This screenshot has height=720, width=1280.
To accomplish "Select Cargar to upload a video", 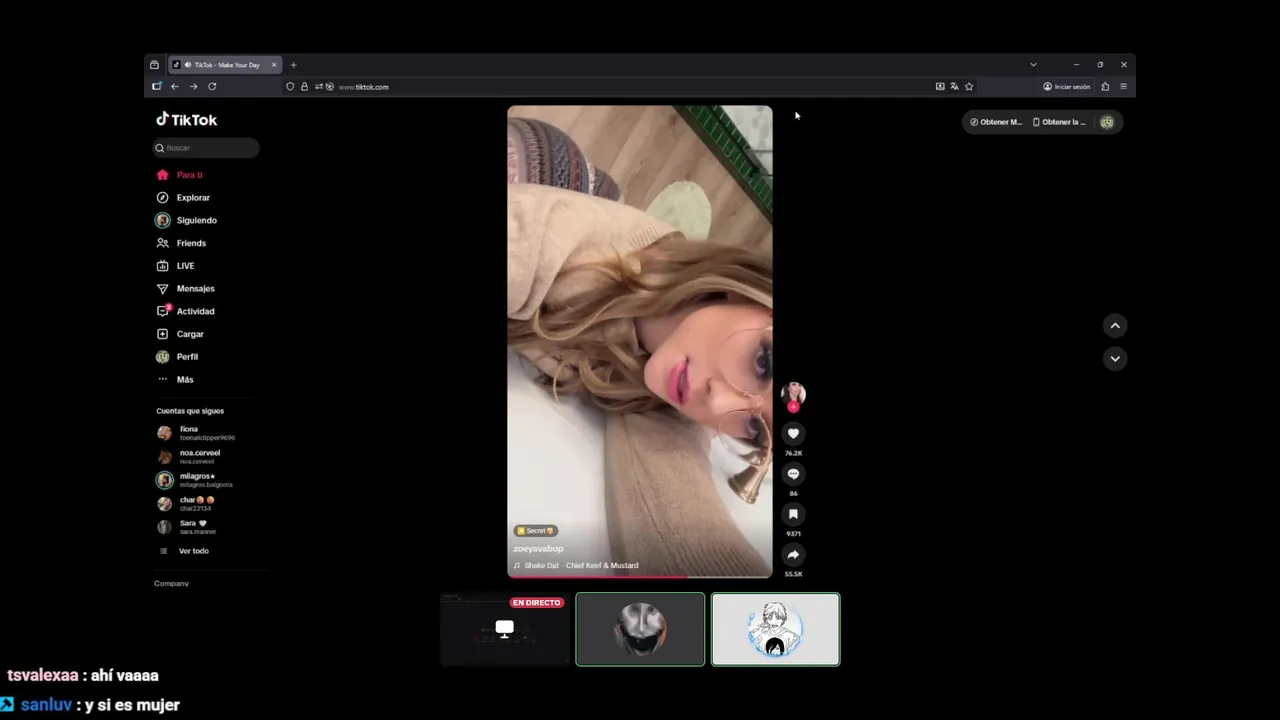I will 190,334.
